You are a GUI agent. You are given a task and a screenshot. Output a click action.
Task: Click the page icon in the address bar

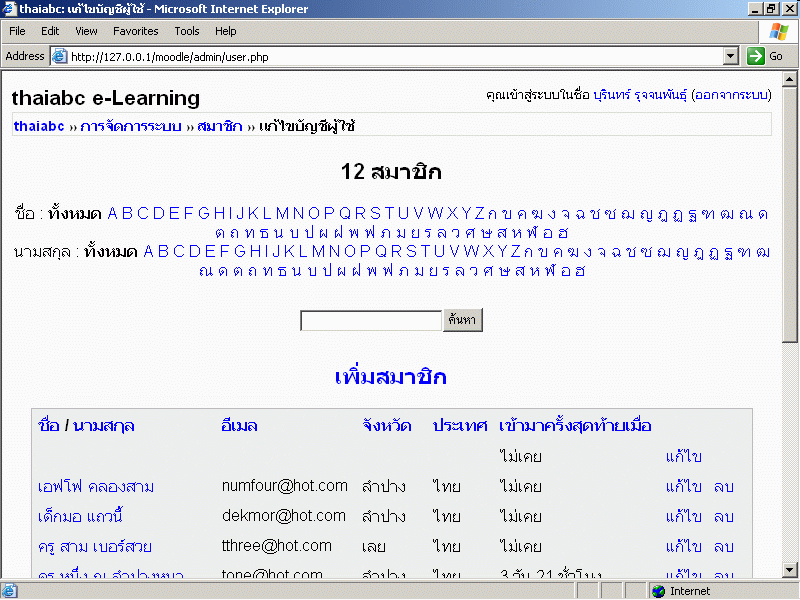point(59,57)
